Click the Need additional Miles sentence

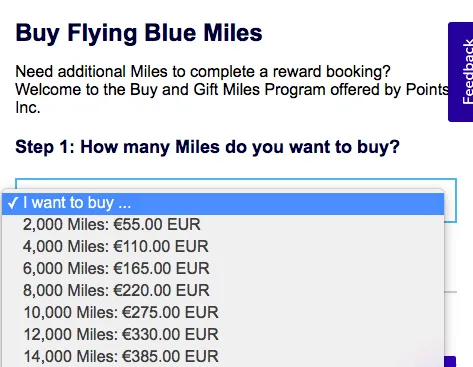point(203,71)
